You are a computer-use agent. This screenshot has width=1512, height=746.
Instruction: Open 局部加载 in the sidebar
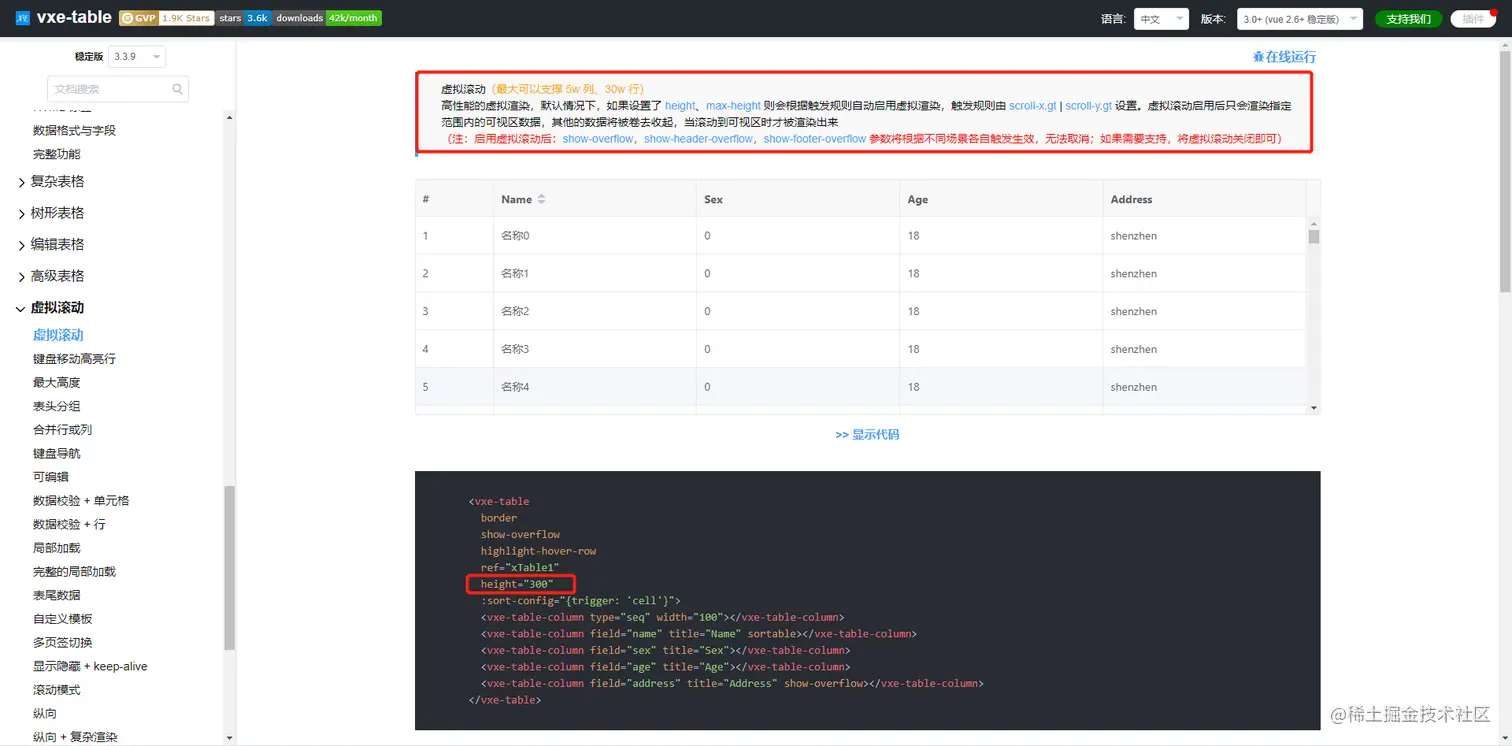(56, 548)
